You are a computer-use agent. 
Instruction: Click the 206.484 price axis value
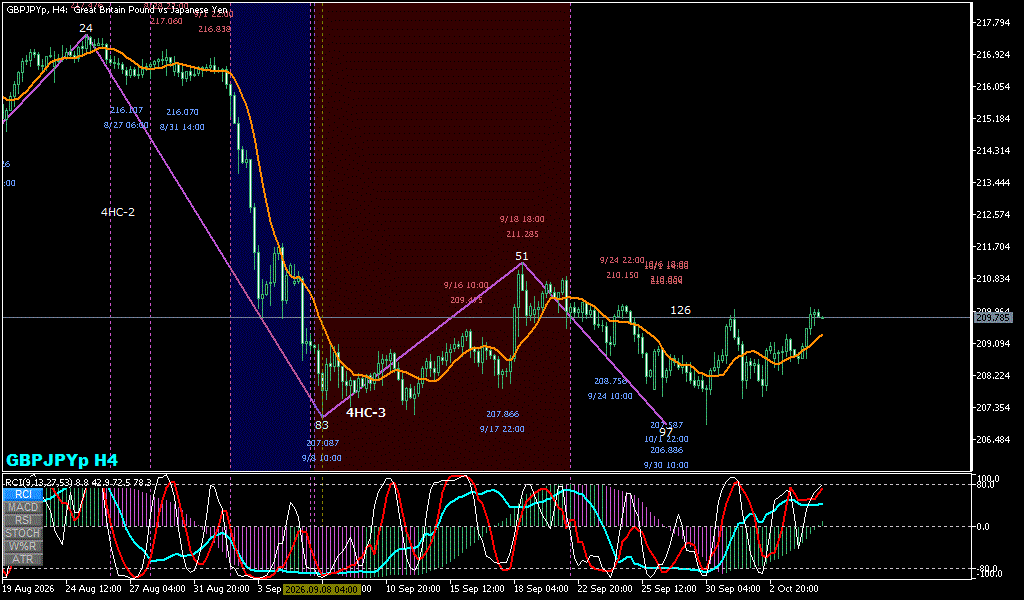(993, 439)
